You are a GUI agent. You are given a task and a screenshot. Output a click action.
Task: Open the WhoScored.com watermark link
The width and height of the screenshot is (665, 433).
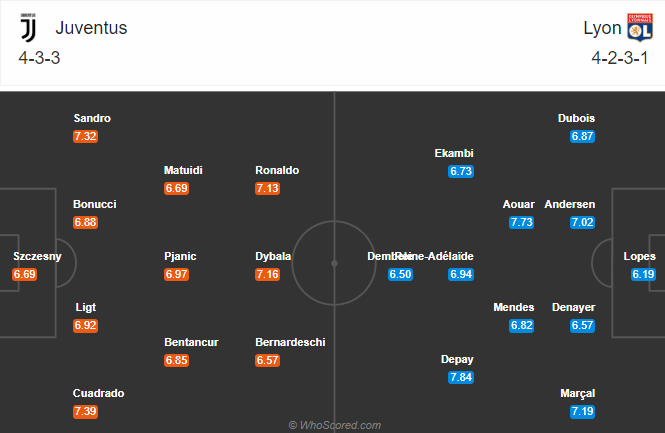pos(335,425)
